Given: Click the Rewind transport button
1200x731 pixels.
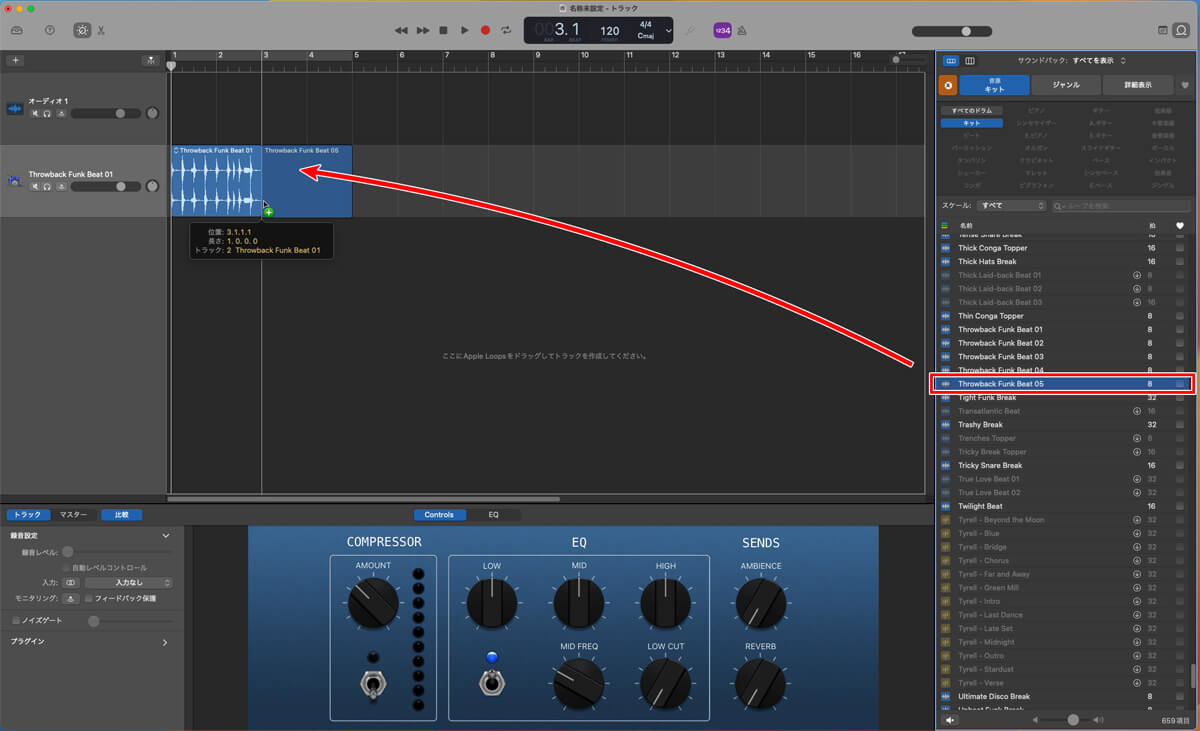Looking at the screenshot, I should pos(401,30).
